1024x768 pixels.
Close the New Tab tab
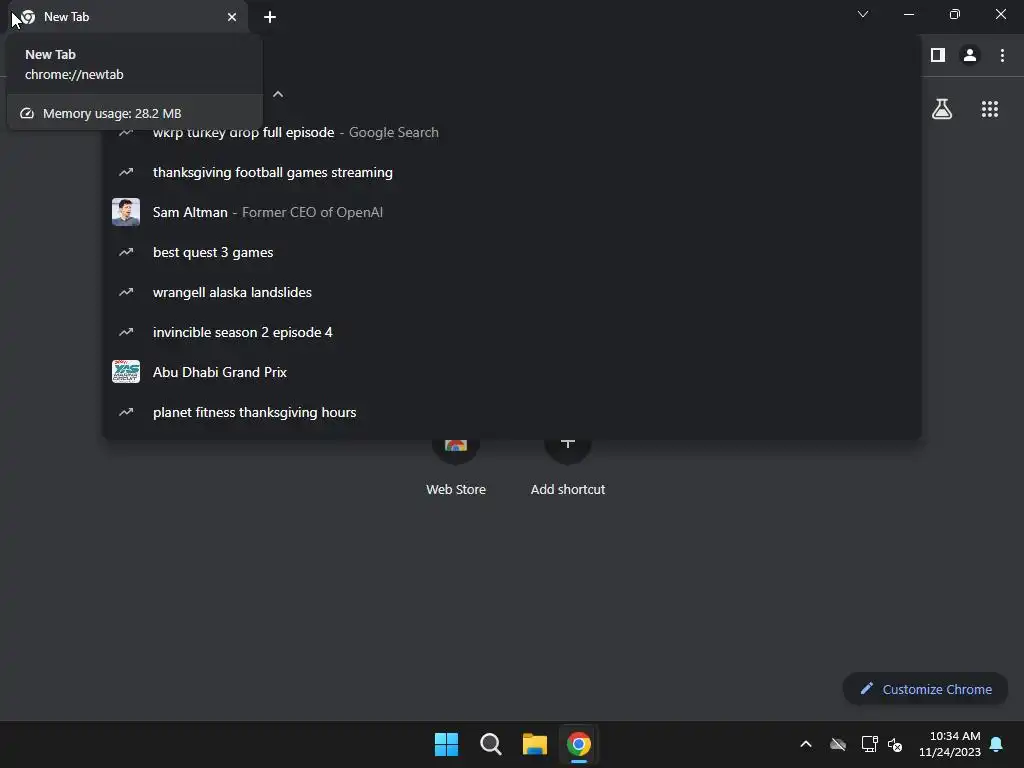point(232,17)
